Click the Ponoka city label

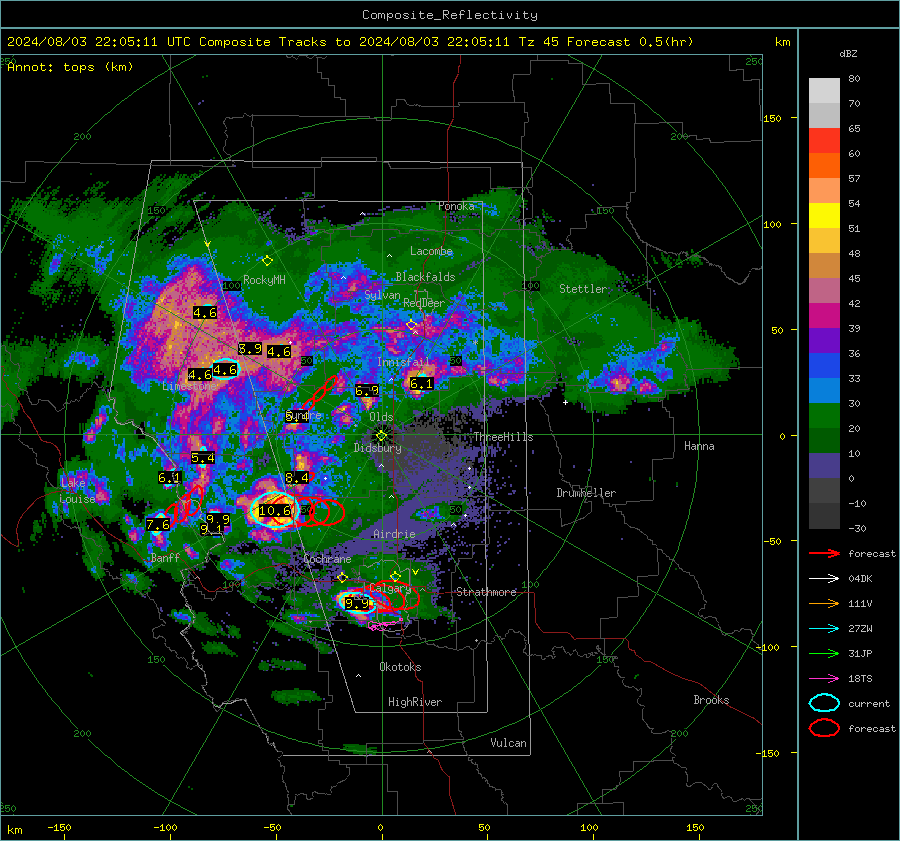tap(456, 206)
